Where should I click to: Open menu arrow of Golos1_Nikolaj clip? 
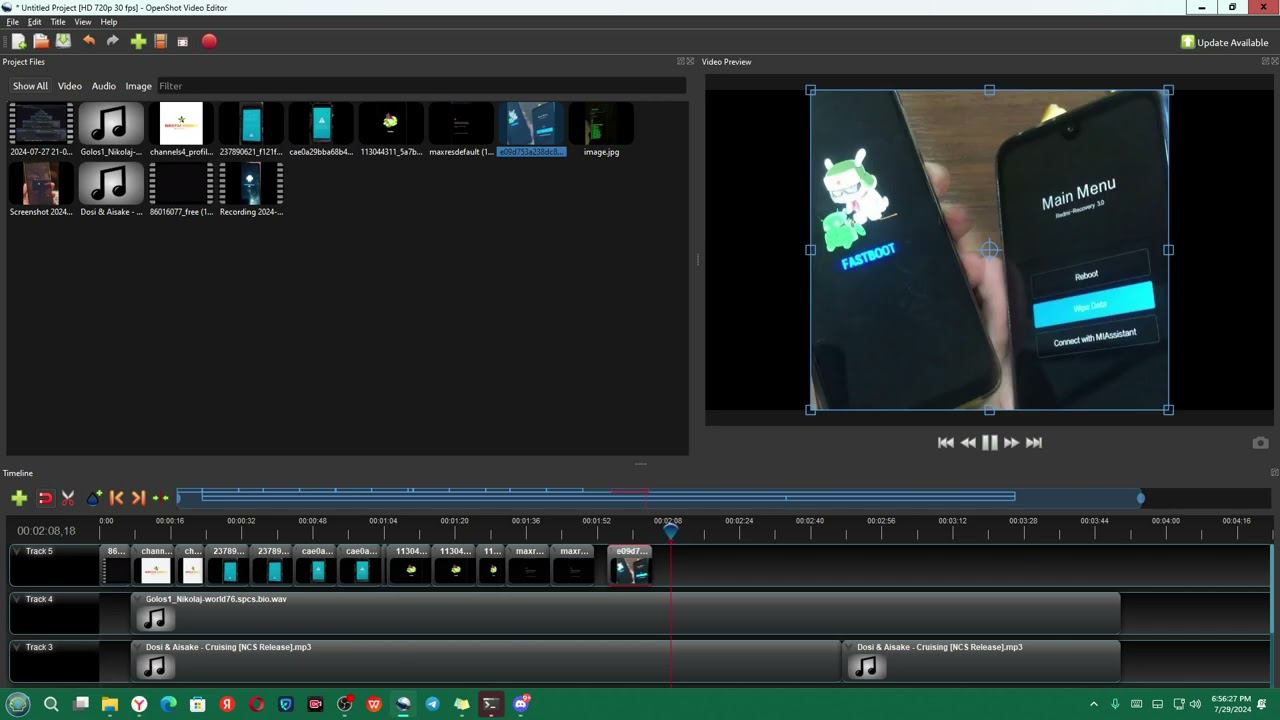click(x=140, y=600)
